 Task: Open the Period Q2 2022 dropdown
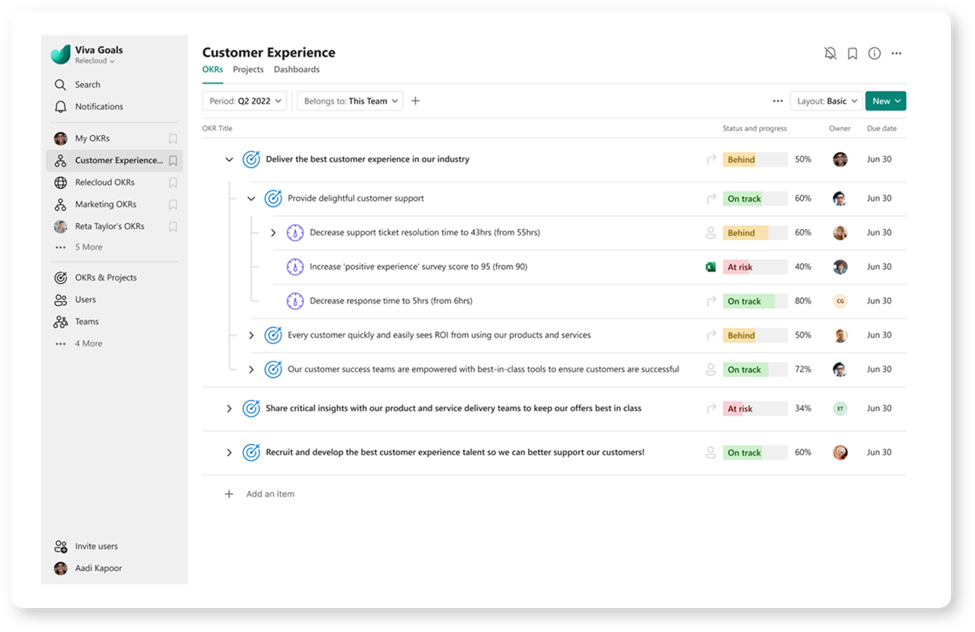coord(245,101)
